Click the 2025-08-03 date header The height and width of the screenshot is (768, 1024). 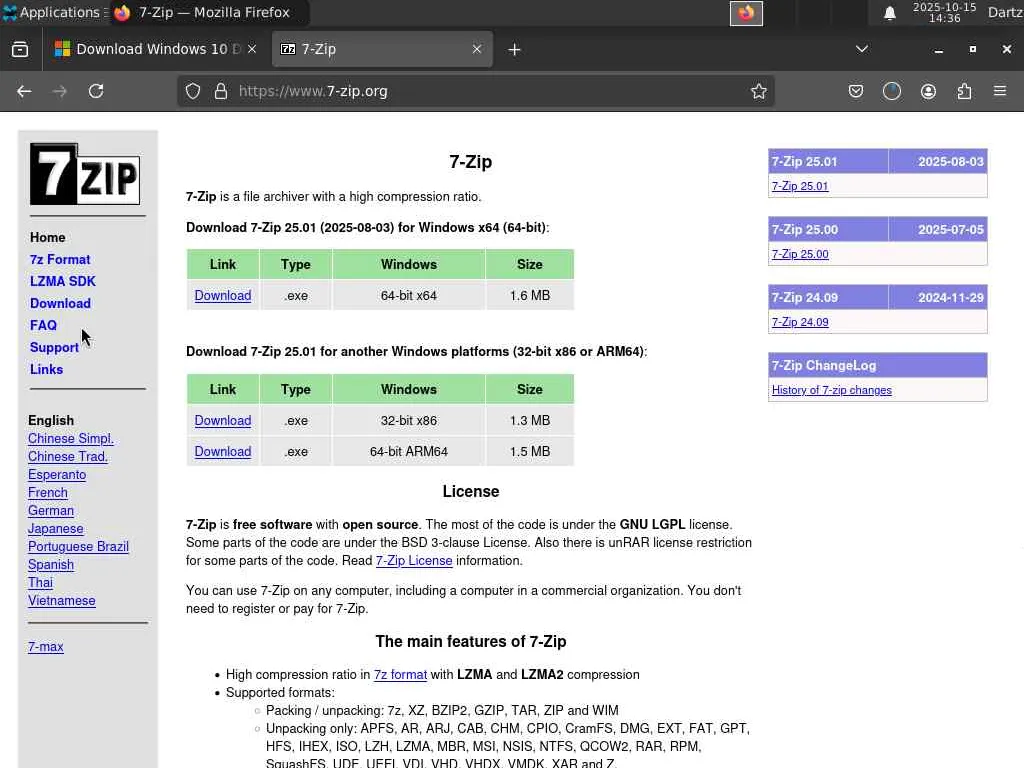[938, 161]
